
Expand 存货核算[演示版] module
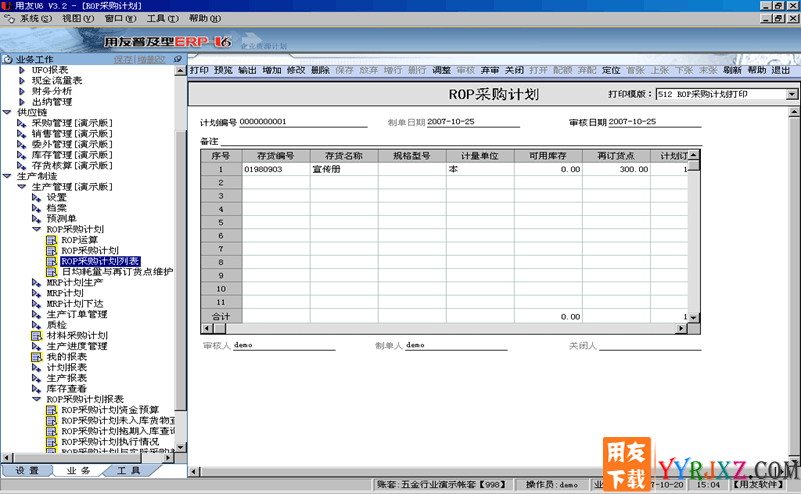tap(21, 166)
